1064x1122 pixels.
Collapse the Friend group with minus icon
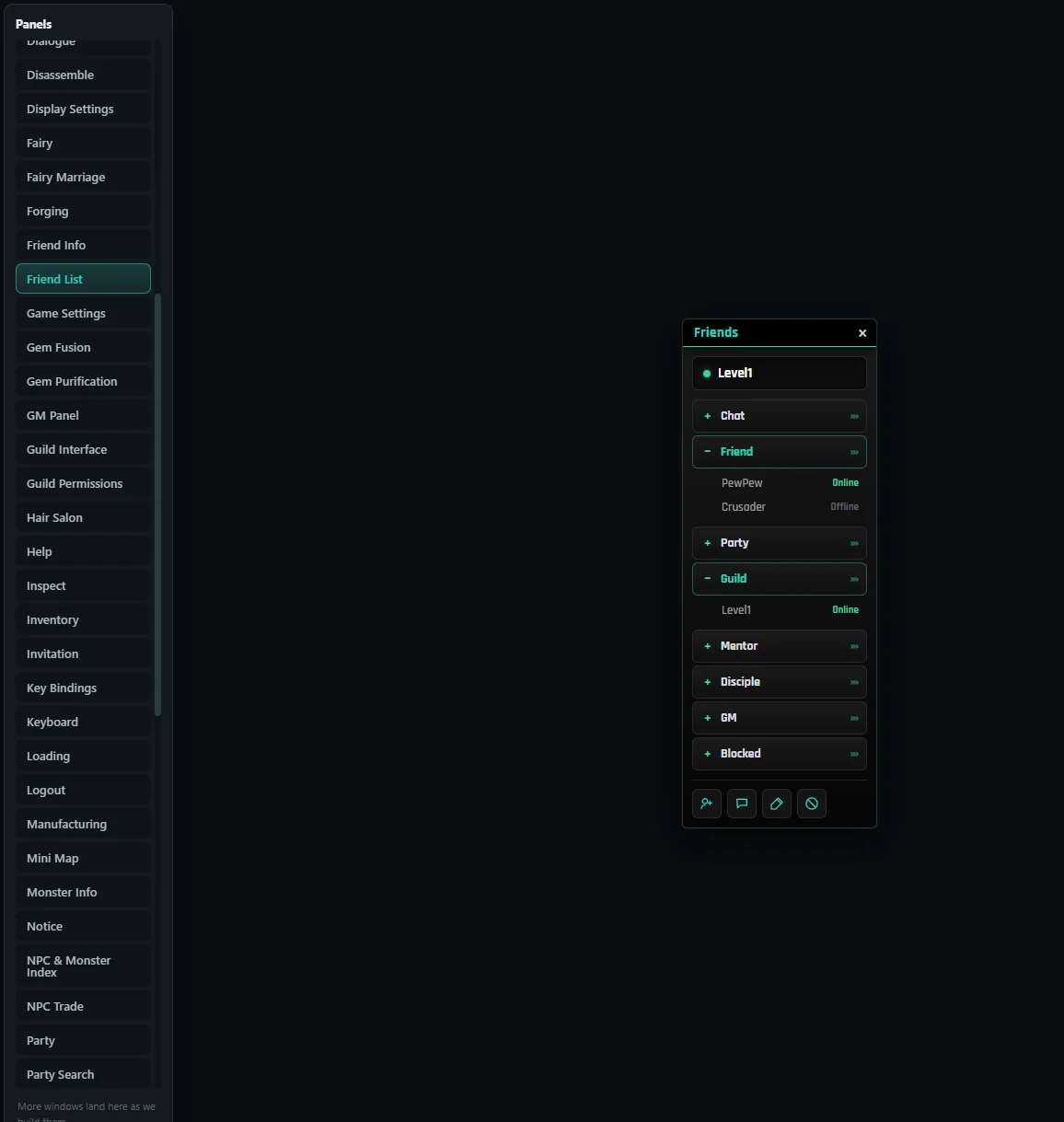(x=707, y=452)
